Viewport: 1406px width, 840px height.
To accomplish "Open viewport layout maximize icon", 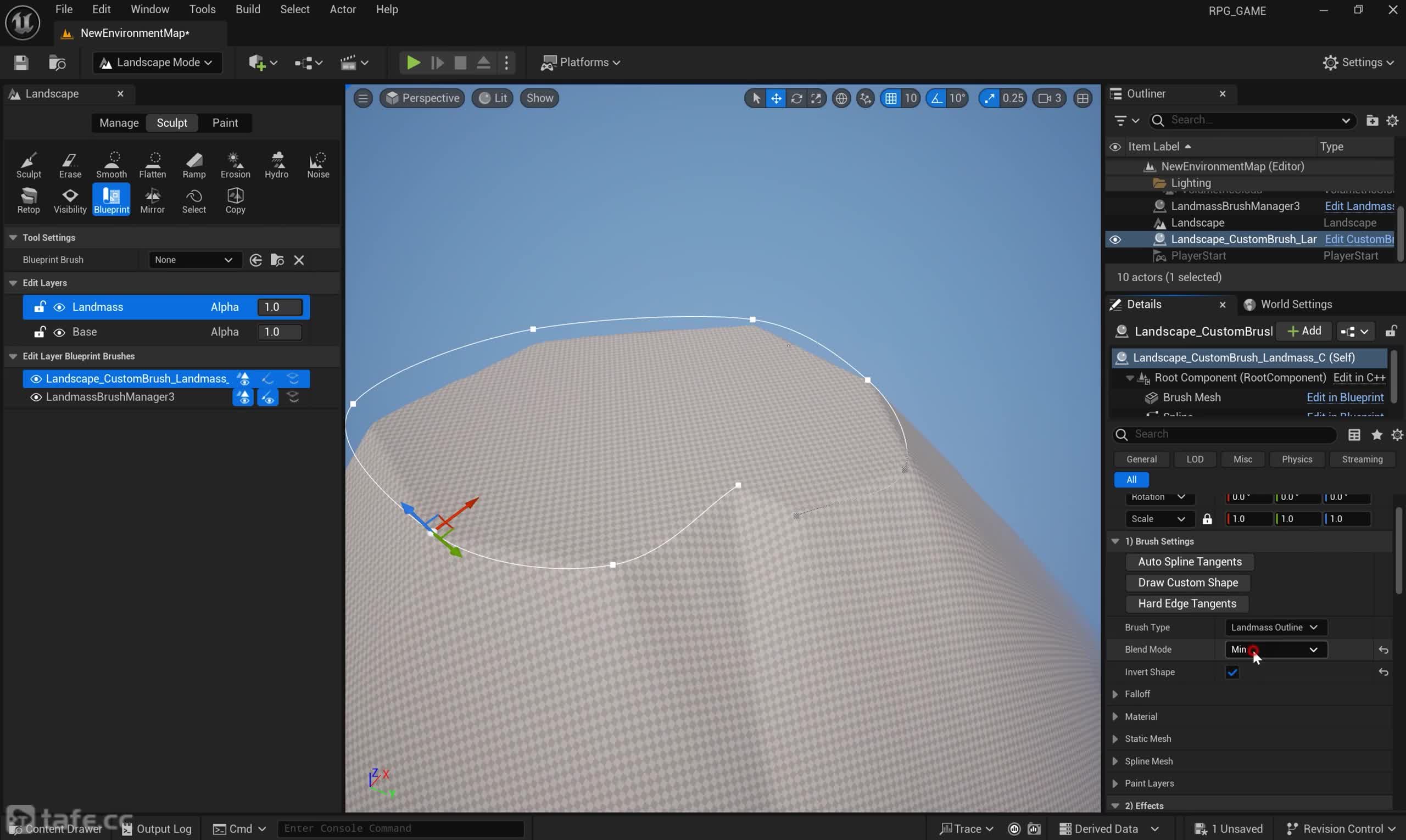I will (1083, 98).
